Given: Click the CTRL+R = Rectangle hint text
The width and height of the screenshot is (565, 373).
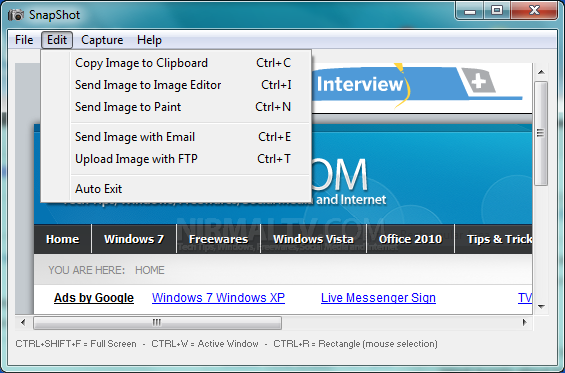Looking at the screenshot, I should coord(355,344).
